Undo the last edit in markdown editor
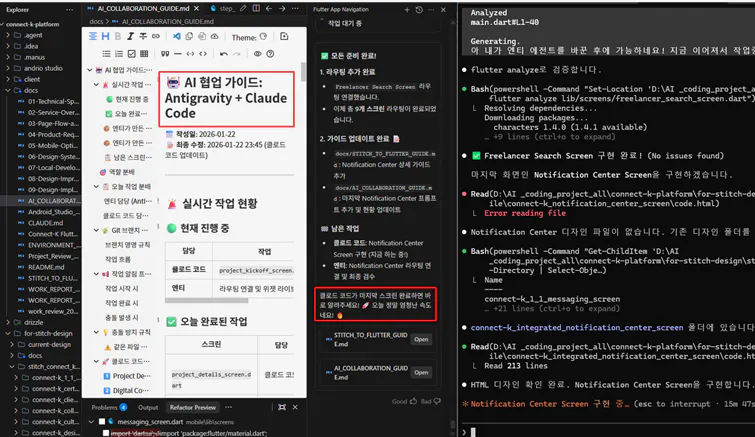The image size is (755, 437). click(224, 53)
